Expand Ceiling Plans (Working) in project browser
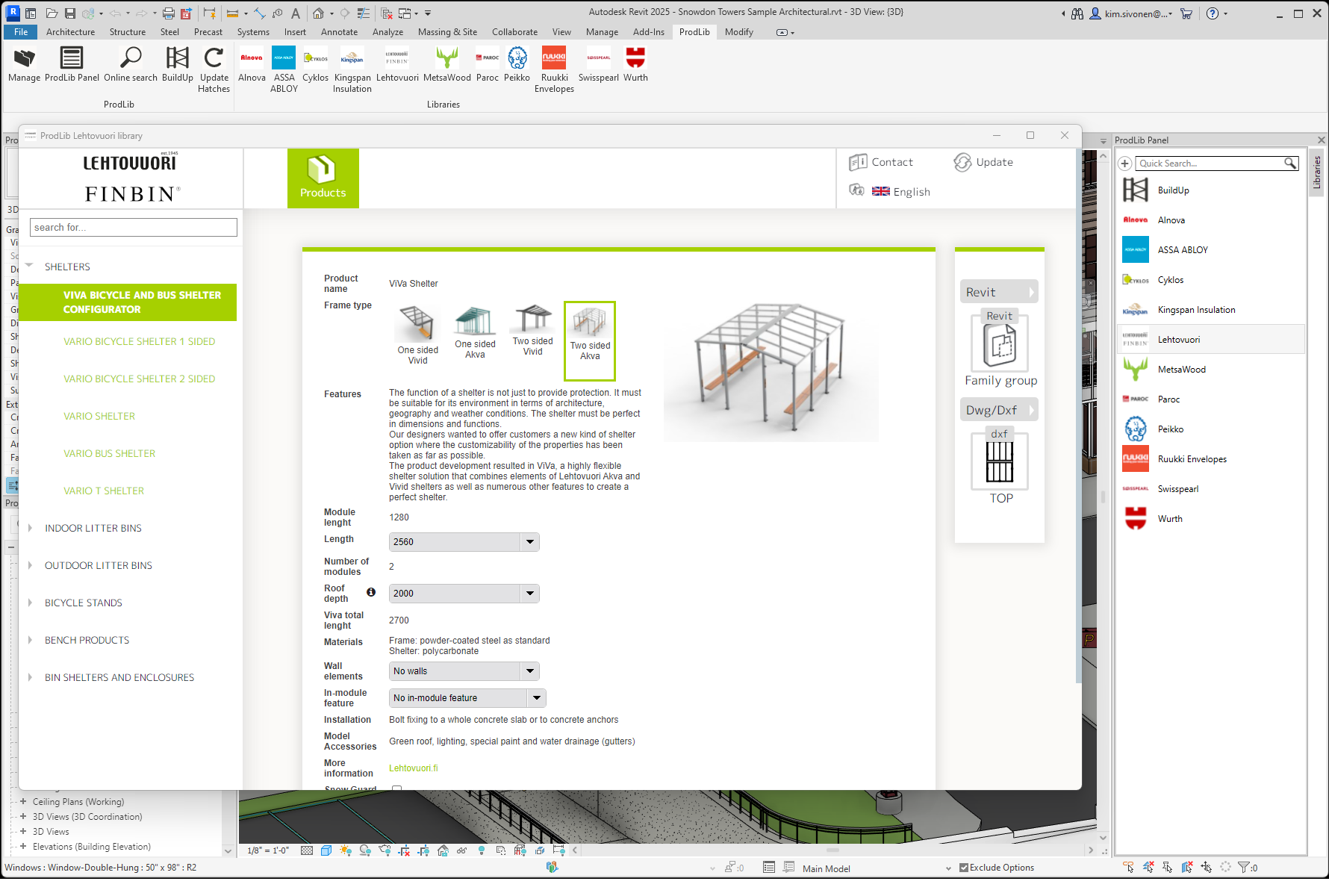 tap(23, 802)
